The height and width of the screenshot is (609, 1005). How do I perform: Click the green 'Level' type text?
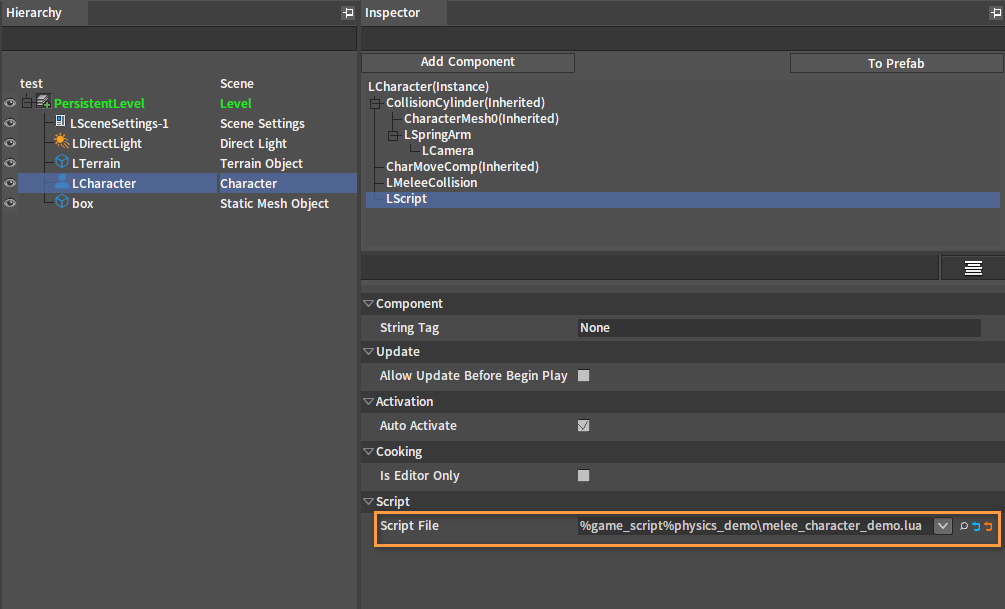tap(235, 103)
